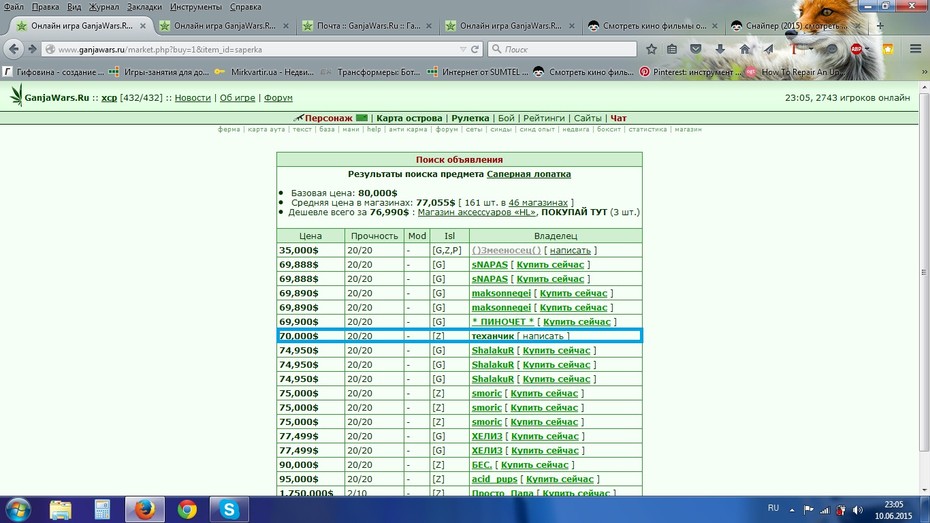Switch to the Почта :: GanjaWars.Ru tab
The height and width of the screenshot is (523, 930).
click(x=368, y=25)
